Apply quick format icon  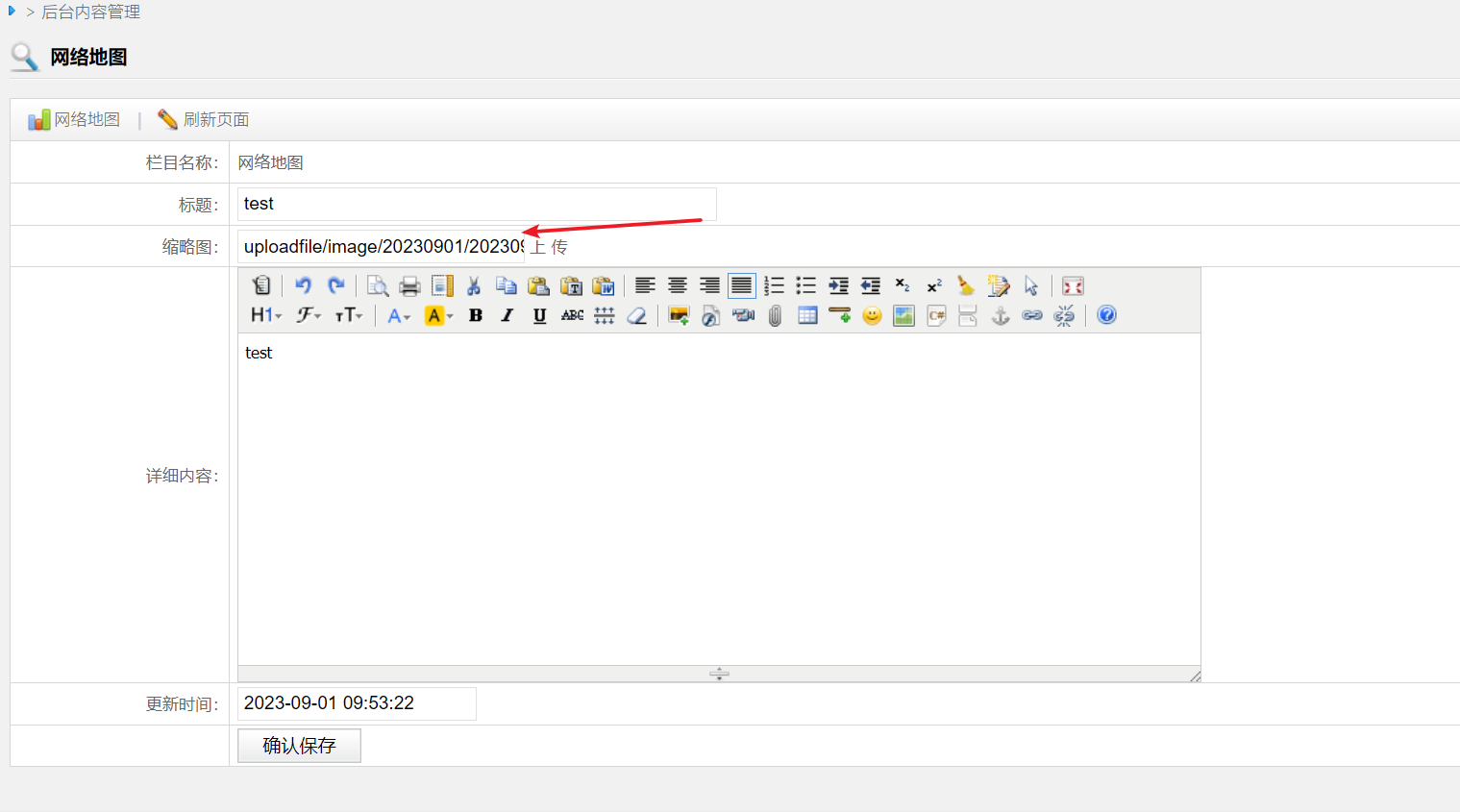click(999, 285)
